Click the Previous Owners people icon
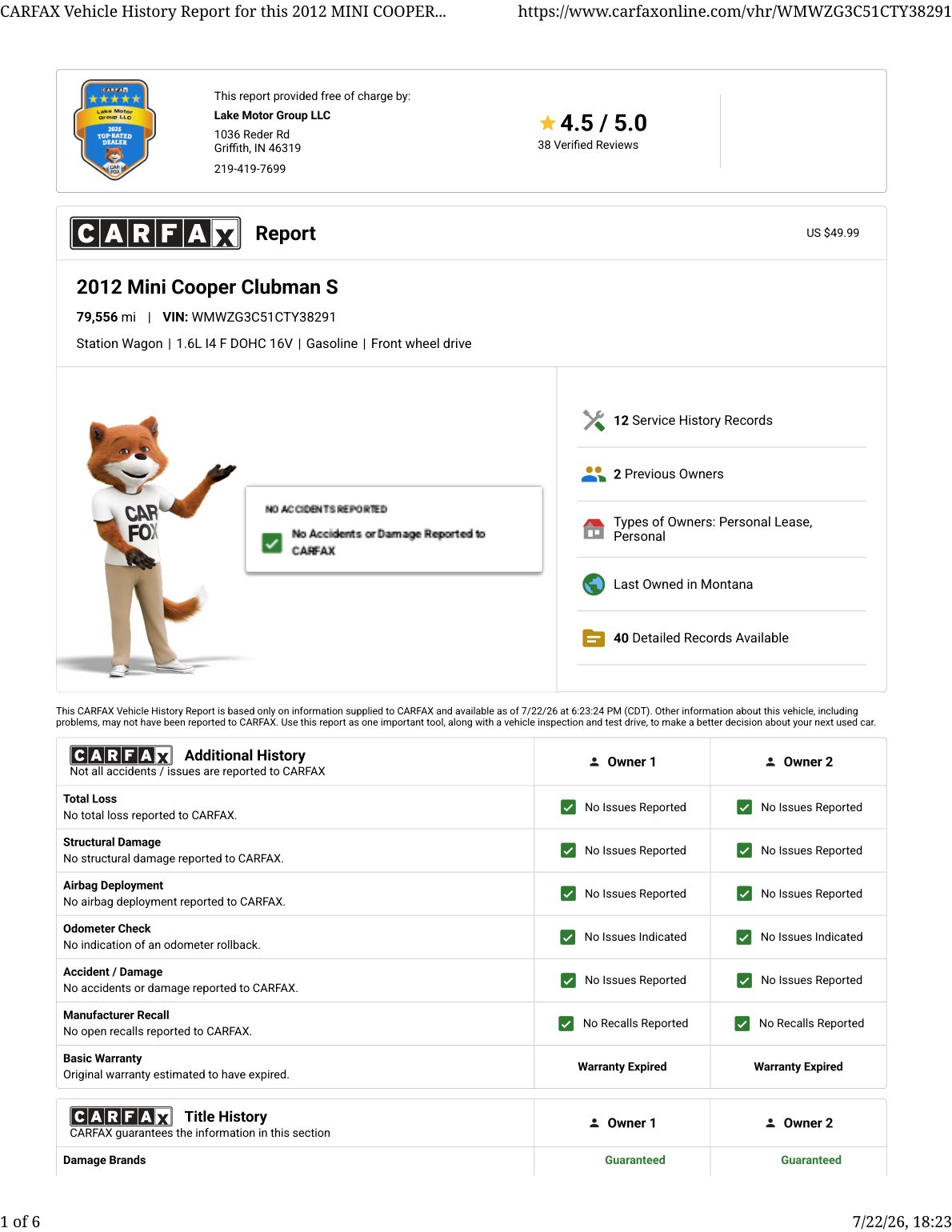The height and width of the screenshot is (1232, 952). [594, 474]
